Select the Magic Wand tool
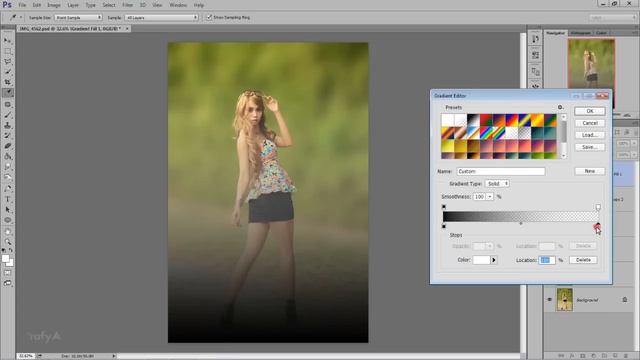The width and height of the screenshot is (640, 360). [7, 72]
